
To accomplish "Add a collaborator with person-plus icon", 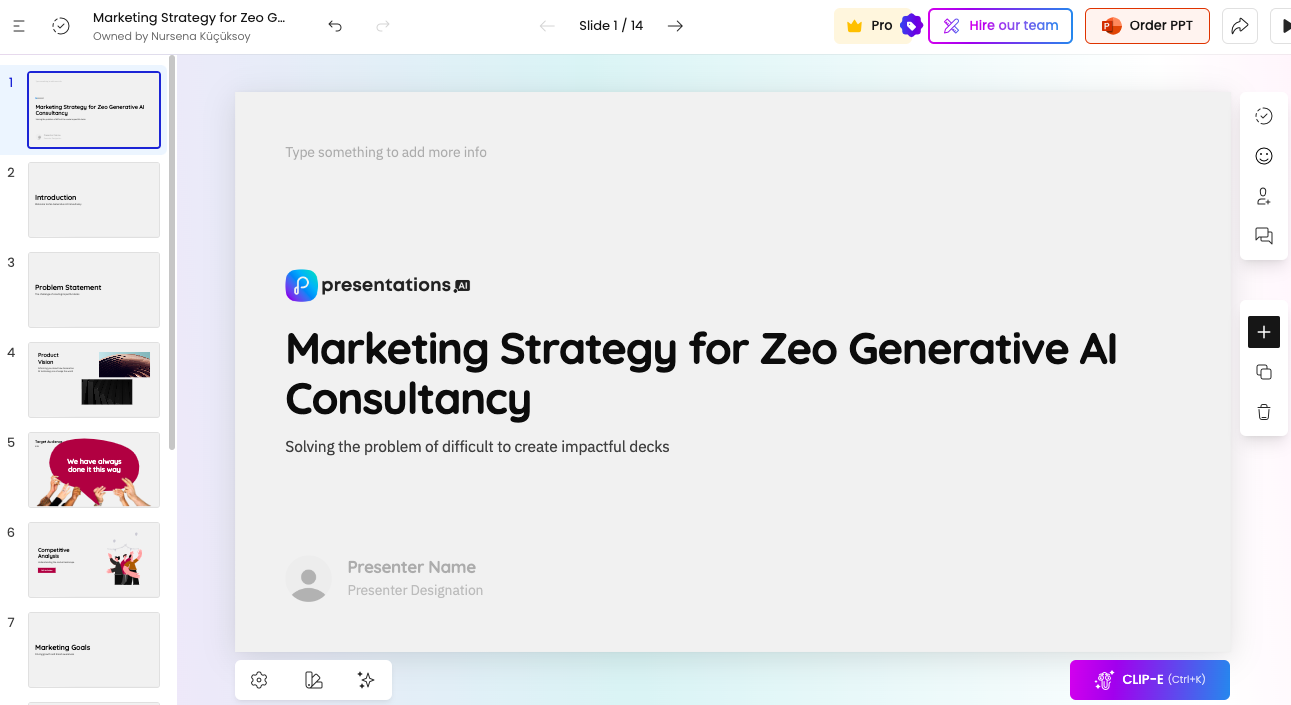I will [x=1264, y=196].
